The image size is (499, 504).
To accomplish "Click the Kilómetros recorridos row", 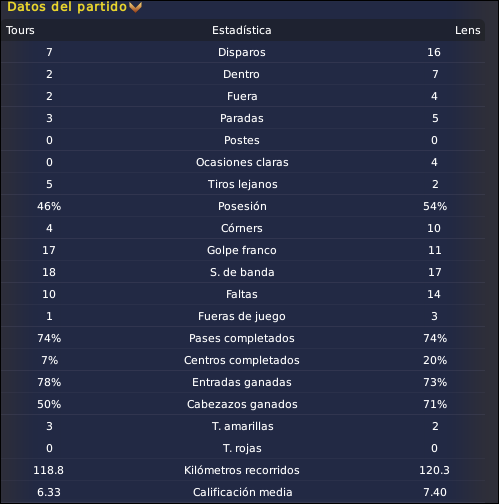I will (x=243, y=470).
